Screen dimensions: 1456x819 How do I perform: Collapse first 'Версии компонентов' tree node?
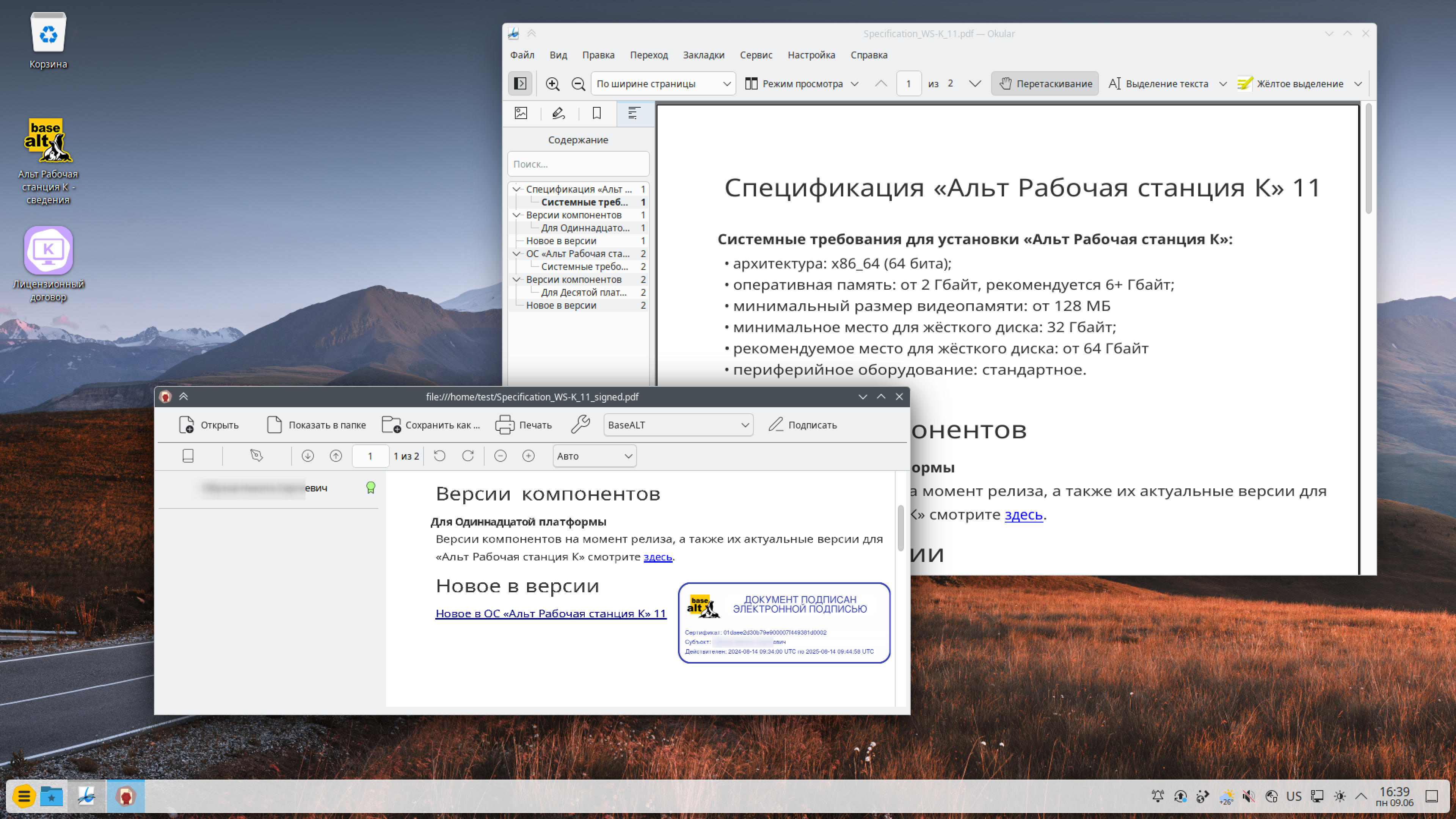point(516,215)
